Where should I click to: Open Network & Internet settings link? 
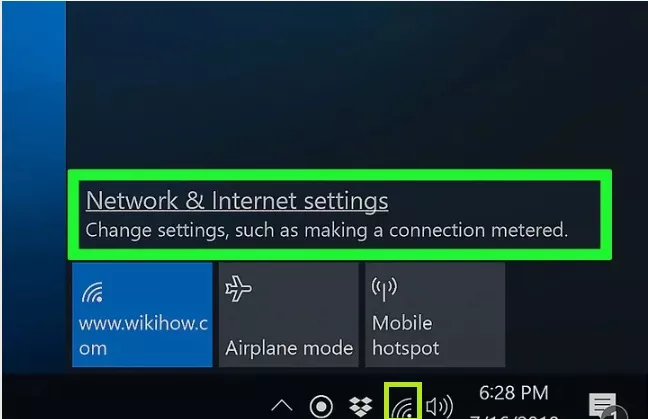tap(237, 201)
